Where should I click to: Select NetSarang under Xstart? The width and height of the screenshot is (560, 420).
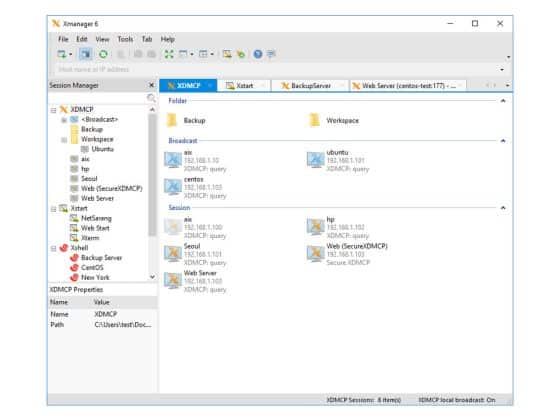click(96, 218)
